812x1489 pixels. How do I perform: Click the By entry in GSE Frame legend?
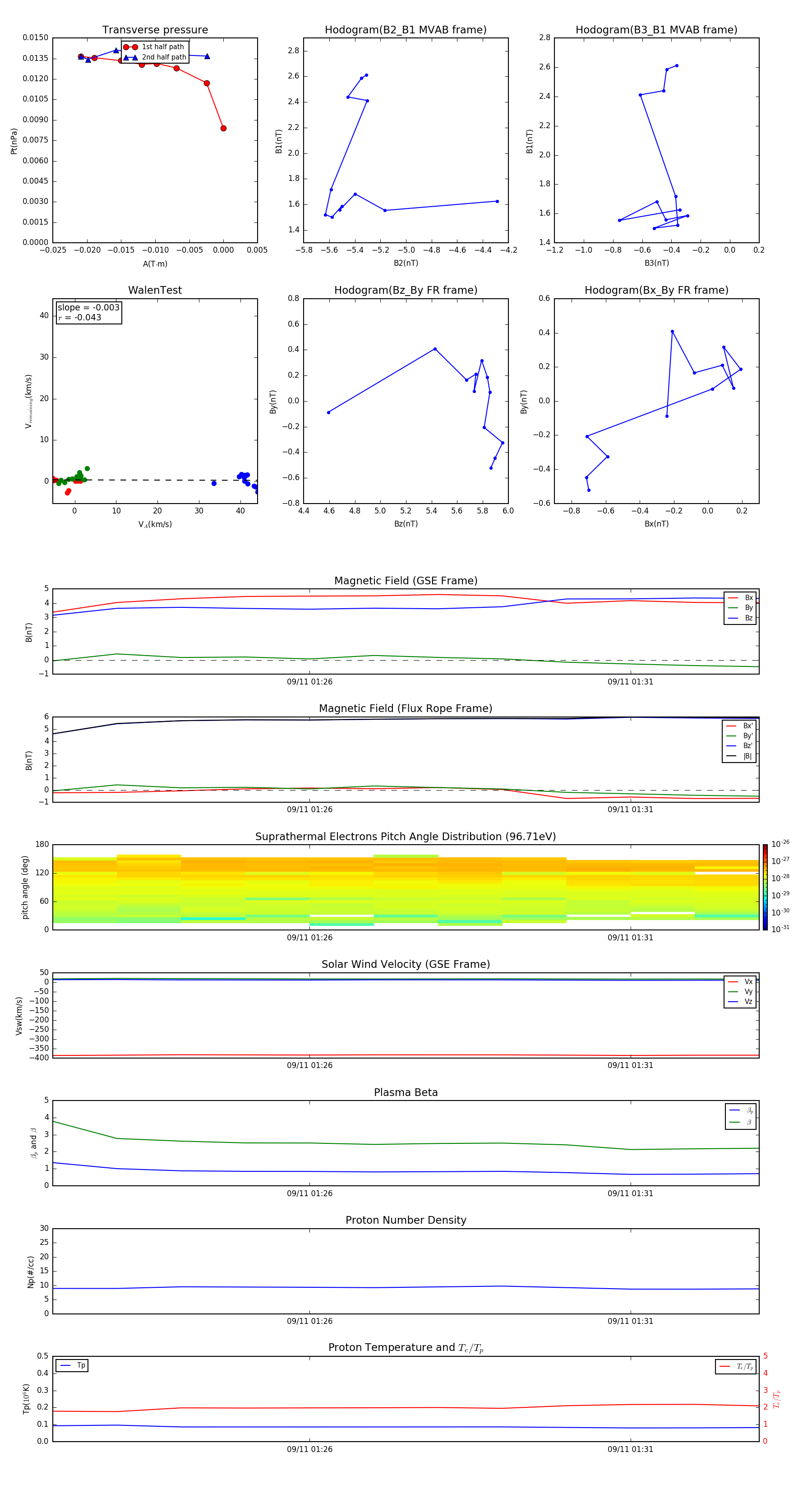pos(740,607)
